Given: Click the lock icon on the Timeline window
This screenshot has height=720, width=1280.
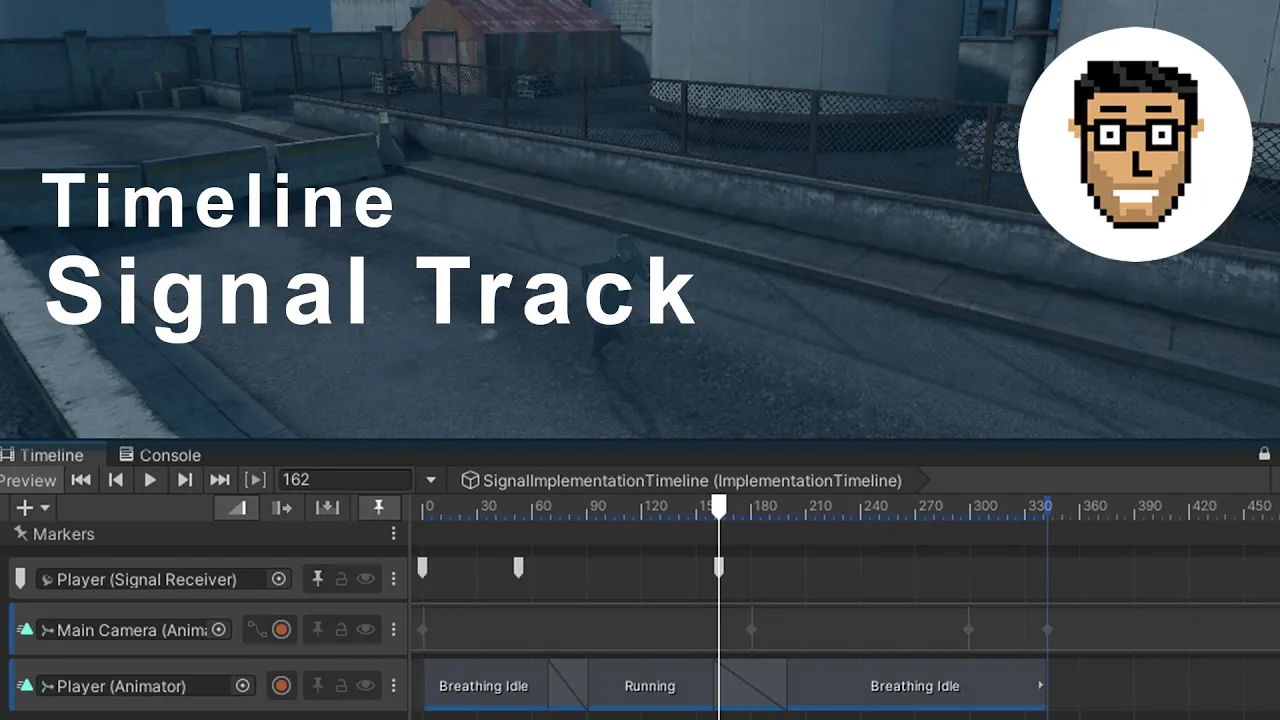Looking at the screenshot, I should point(1264,454).
